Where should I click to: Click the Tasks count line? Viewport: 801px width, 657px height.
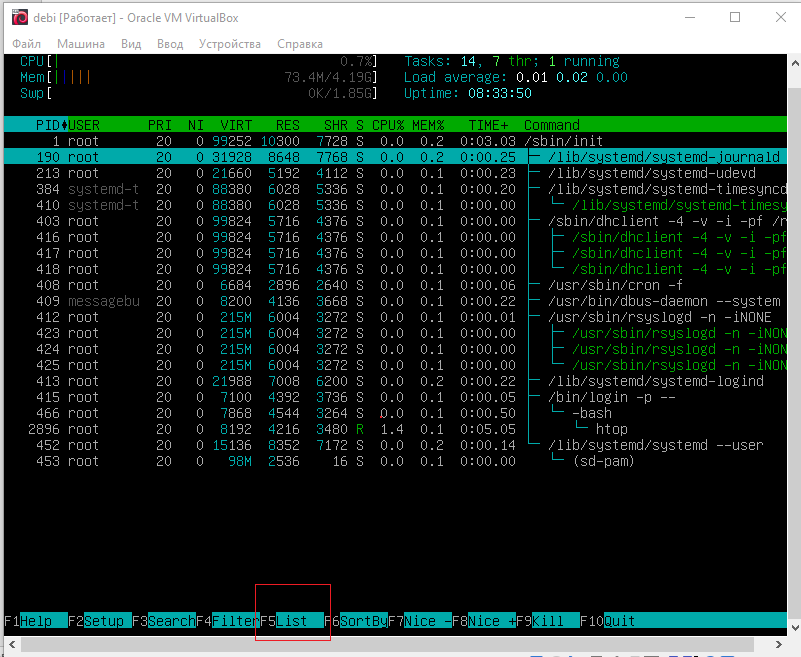(511, 61)
